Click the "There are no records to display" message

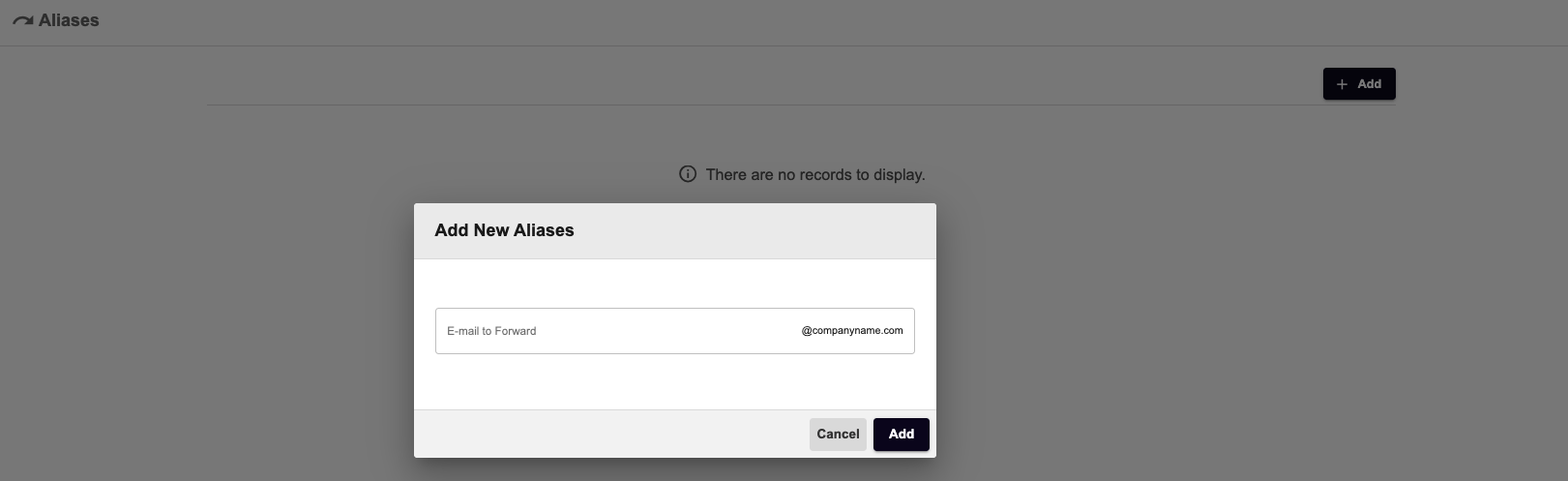(815, 175)
